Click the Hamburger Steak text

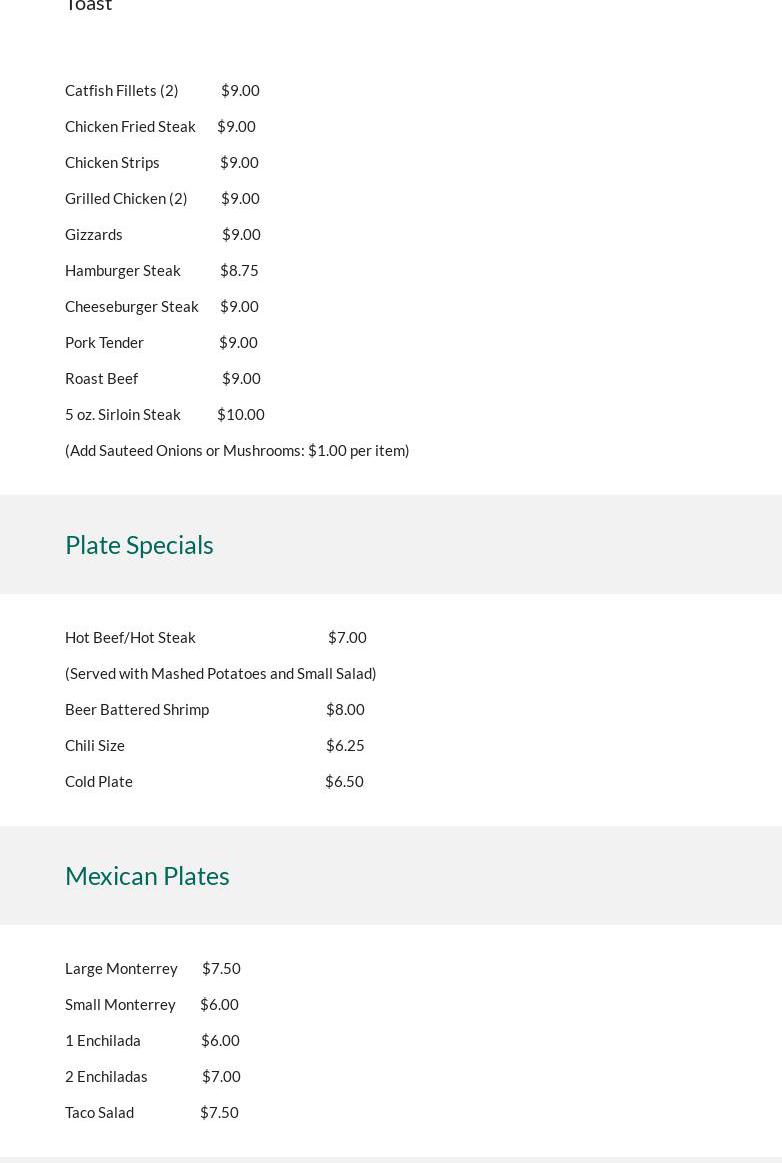tap(123, 271)
